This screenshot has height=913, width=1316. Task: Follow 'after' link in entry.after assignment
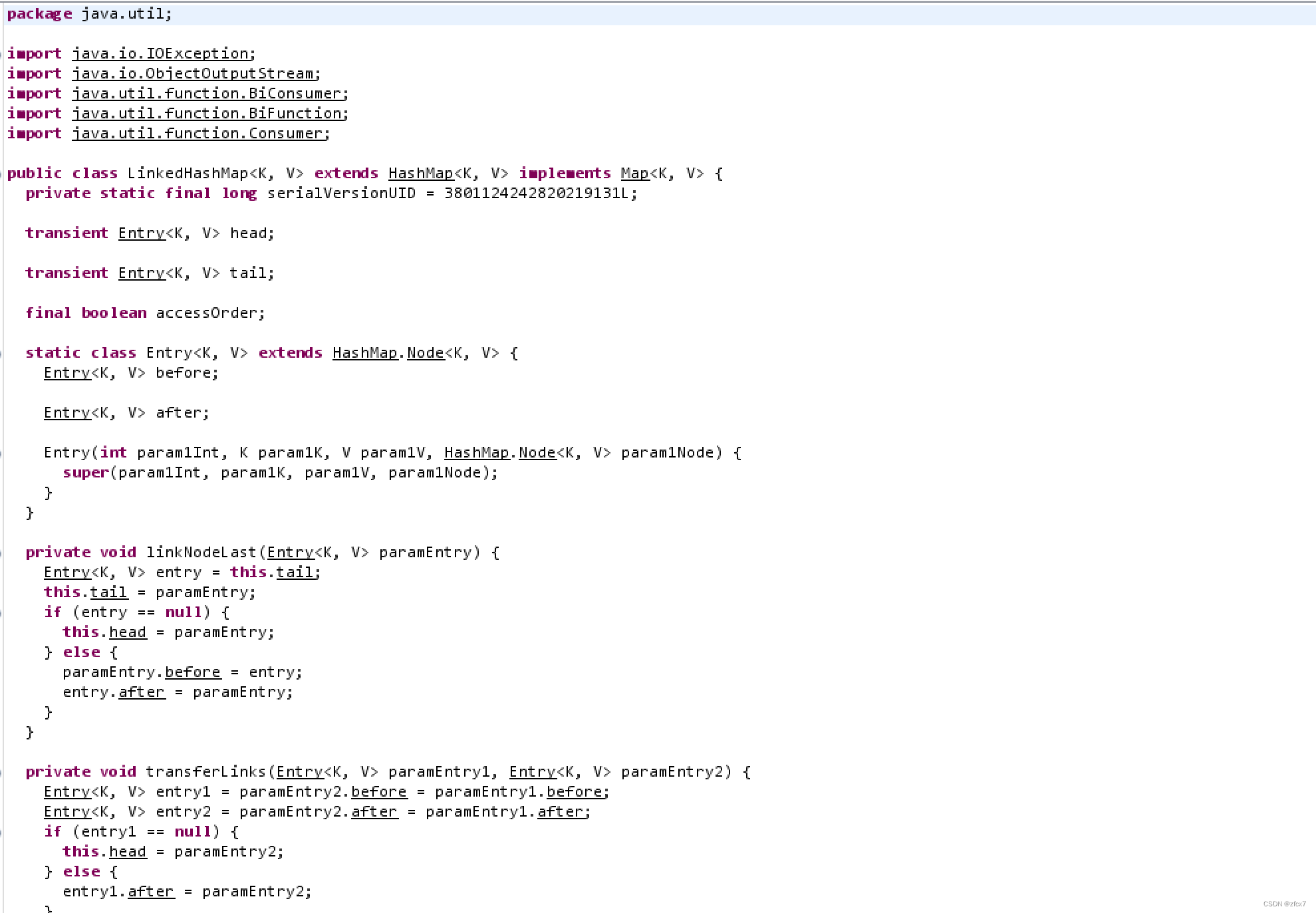pyautogui.click(x=141, y=692)
